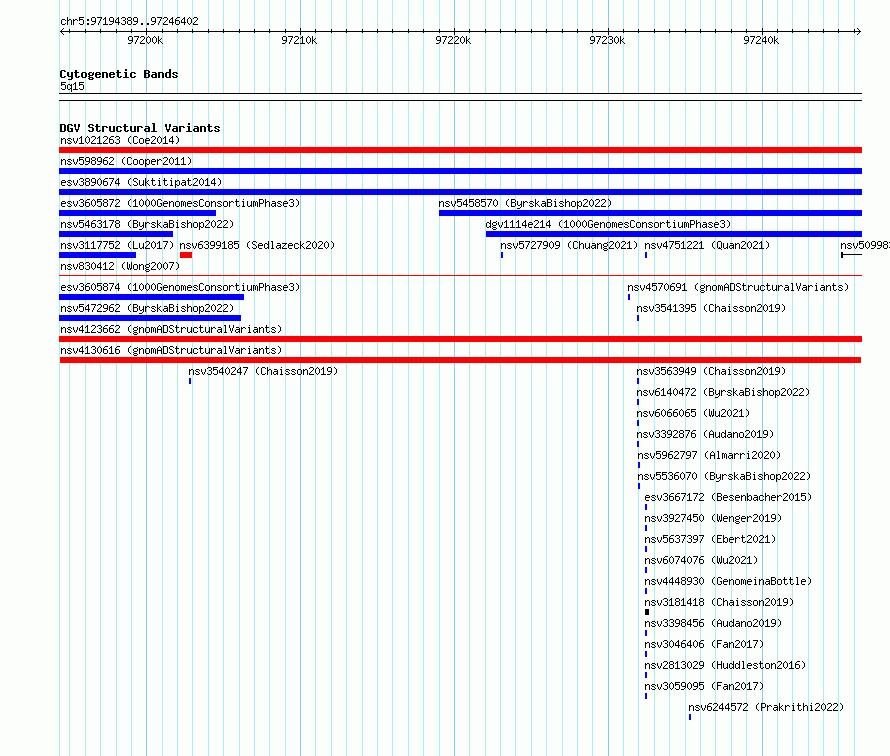This screenshot has height=756, width=890.
Task: Click the blue dgv1114e214 variant bar
Action: coord(674,234)
